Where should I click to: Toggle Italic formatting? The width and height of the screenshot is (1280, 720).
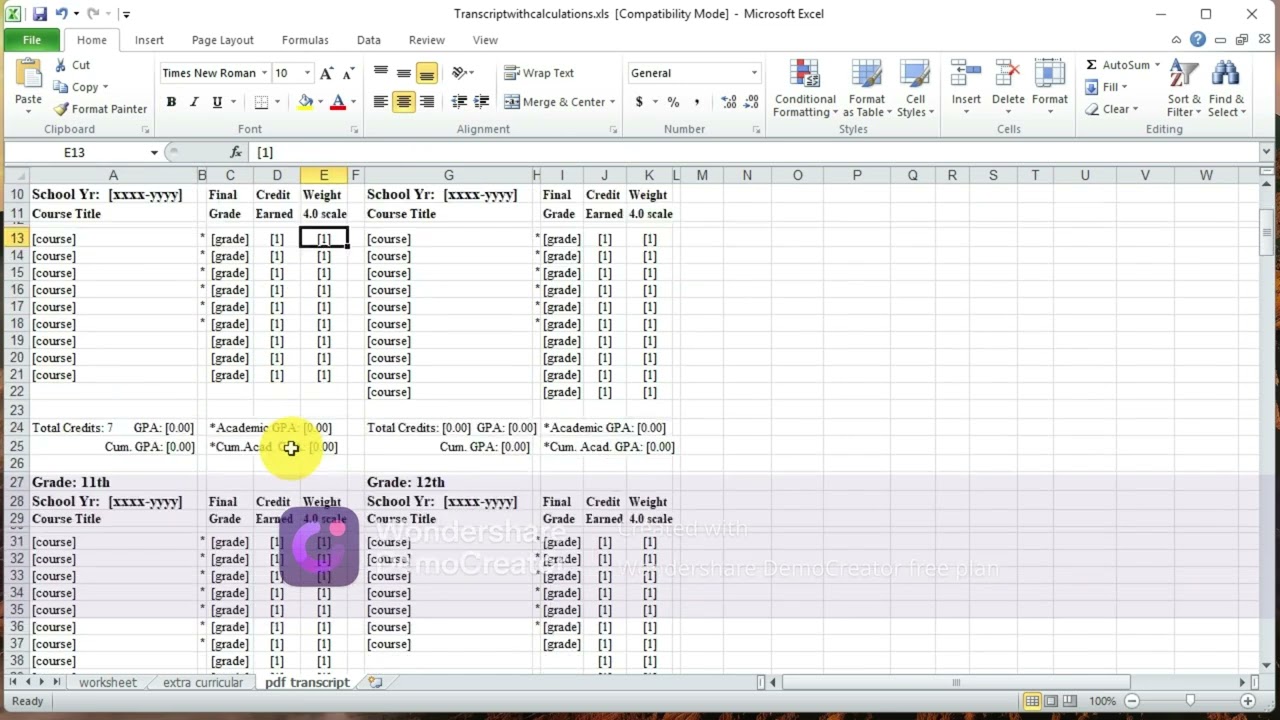coord(194,102)
